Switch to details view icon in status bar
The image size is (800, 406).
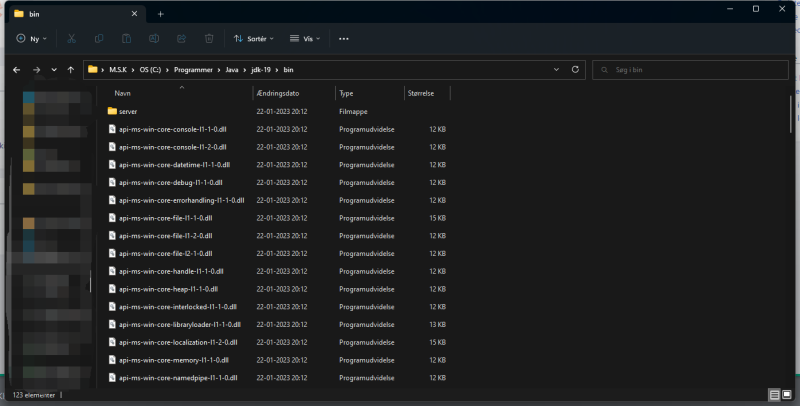pyautogui.click(x=774, y=395)
